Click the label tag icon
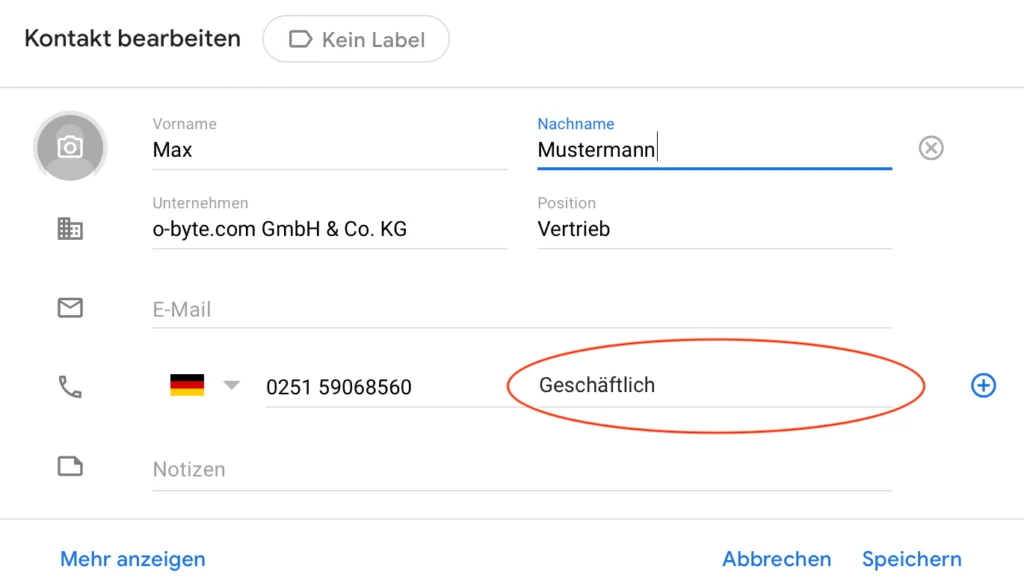Viewport: 1024px width, 587px height. pyautogui.click(x=300, y=40)
